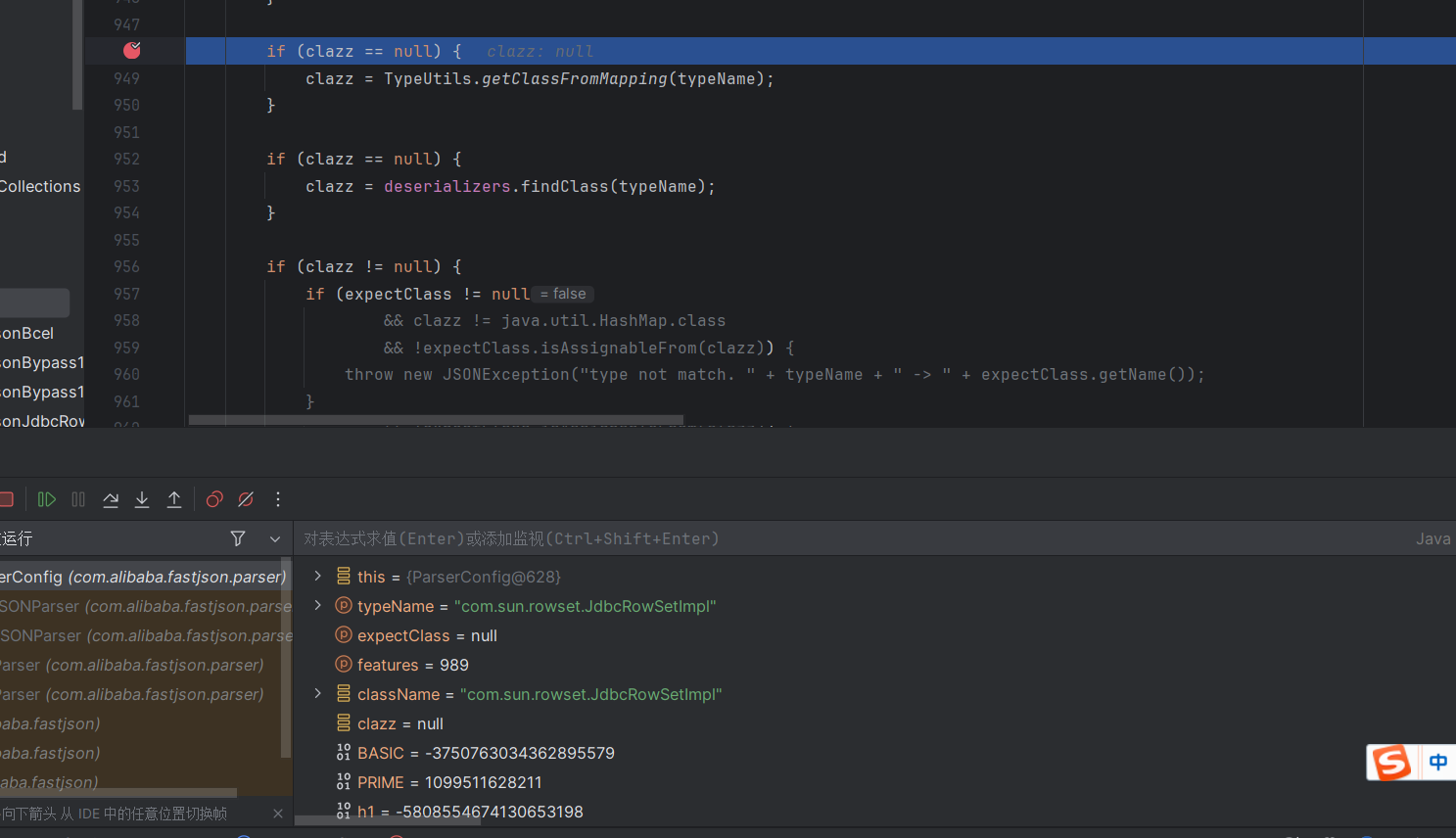Resume program execution
This screenshot has height=838, width=1456.
point(46,499)
